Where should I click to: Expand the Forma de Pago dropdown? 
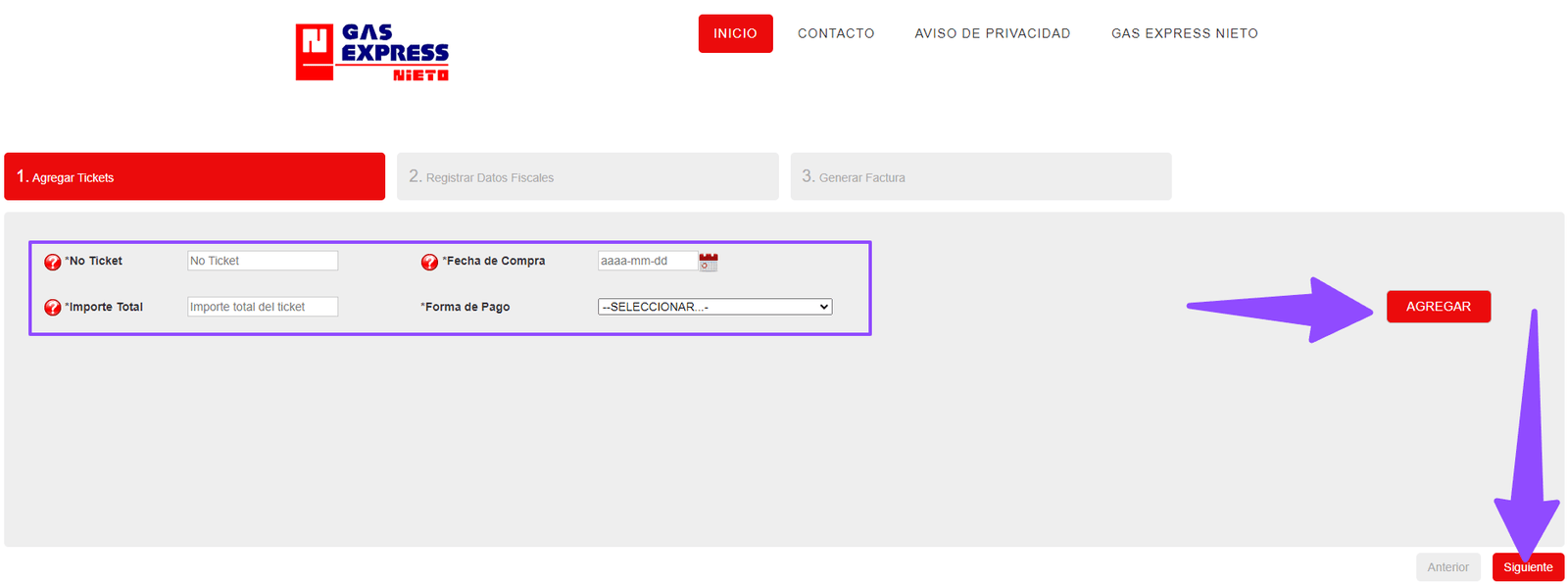(x=715, y=307)
